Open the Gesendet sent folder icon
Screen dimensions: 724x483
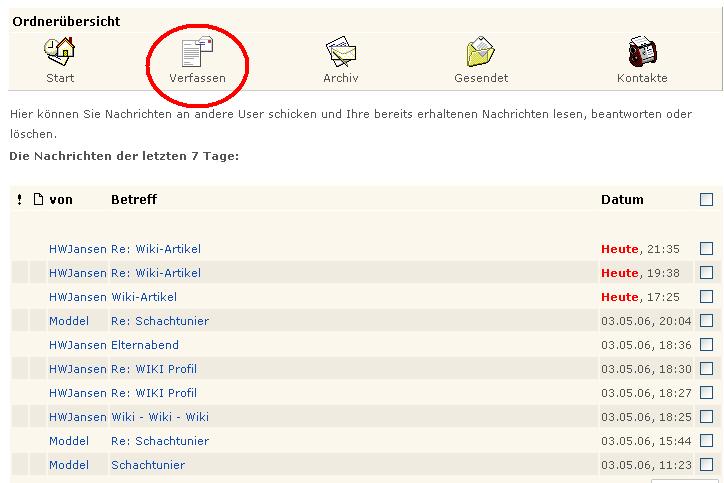481,51
